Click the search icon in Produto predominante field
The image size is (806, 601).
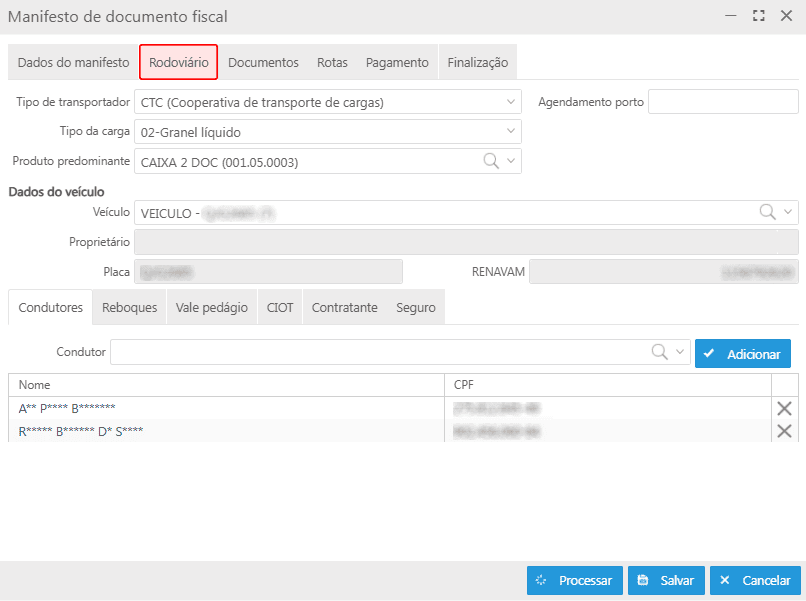pyautogui.click(x=491, y=161)
